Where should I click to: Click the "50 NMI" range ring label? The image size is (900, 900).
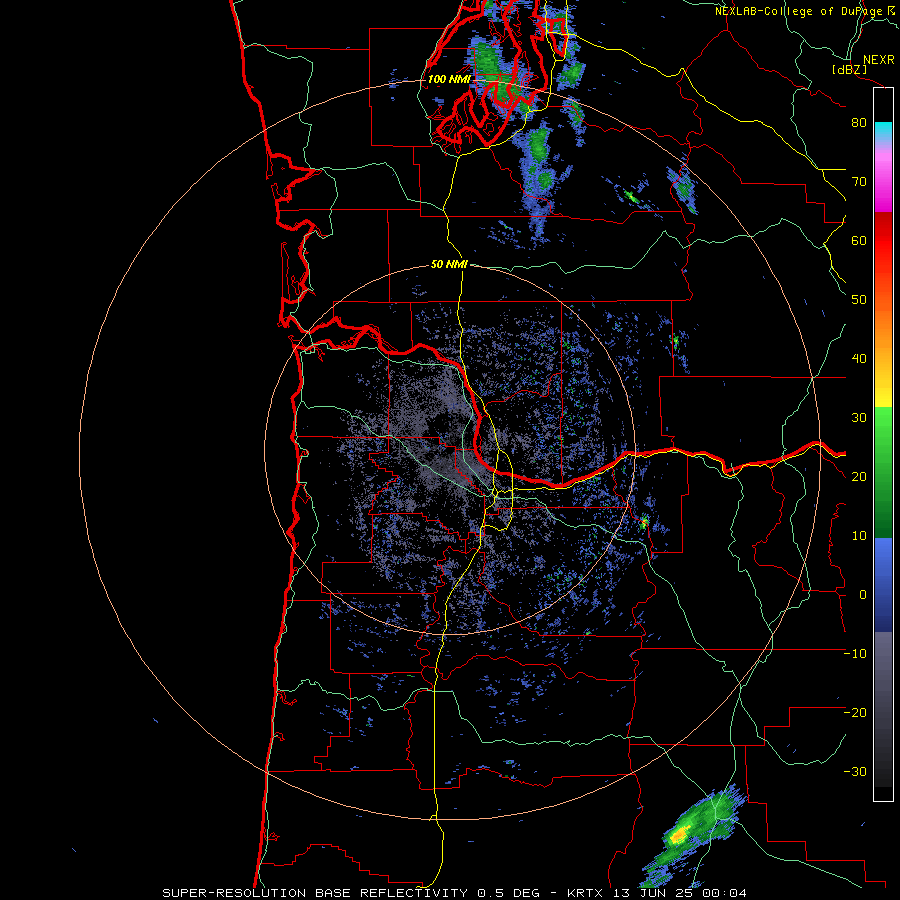[449, 265]
